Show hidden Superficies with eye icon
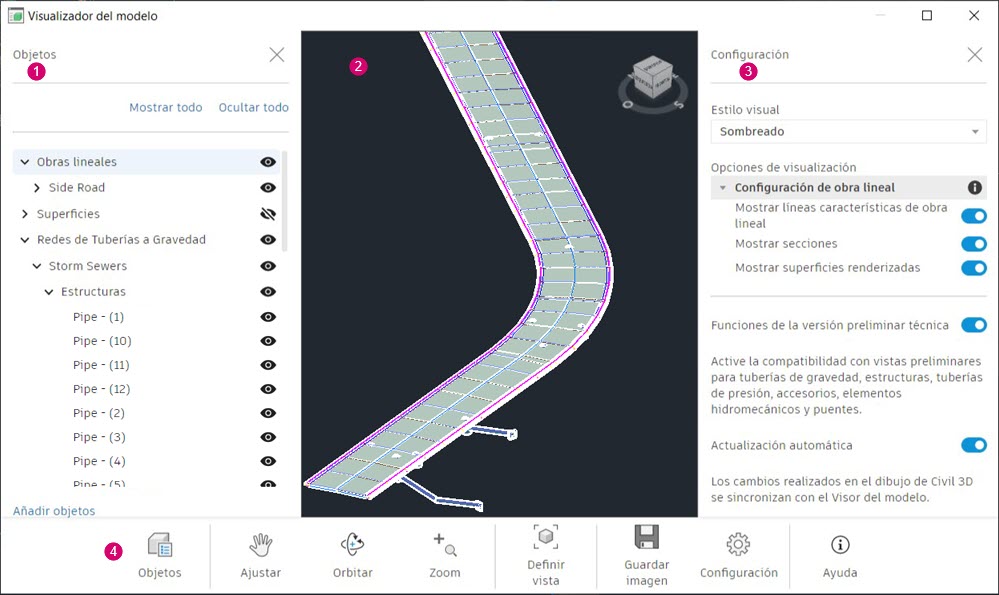Screen dimensions: 999x595 click(x=268, y=214)
